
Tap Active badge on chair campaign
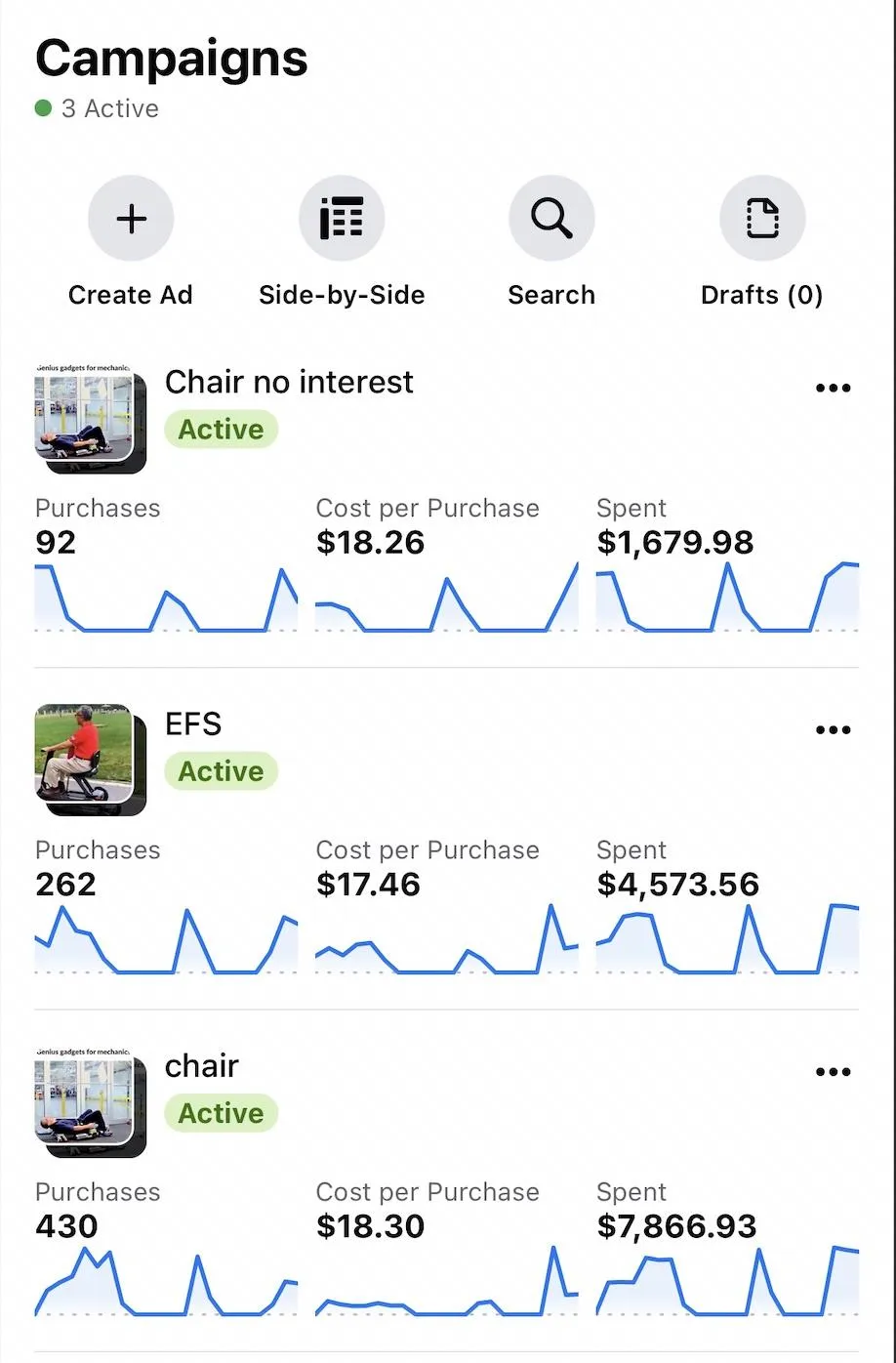(x=222, y=1113)
